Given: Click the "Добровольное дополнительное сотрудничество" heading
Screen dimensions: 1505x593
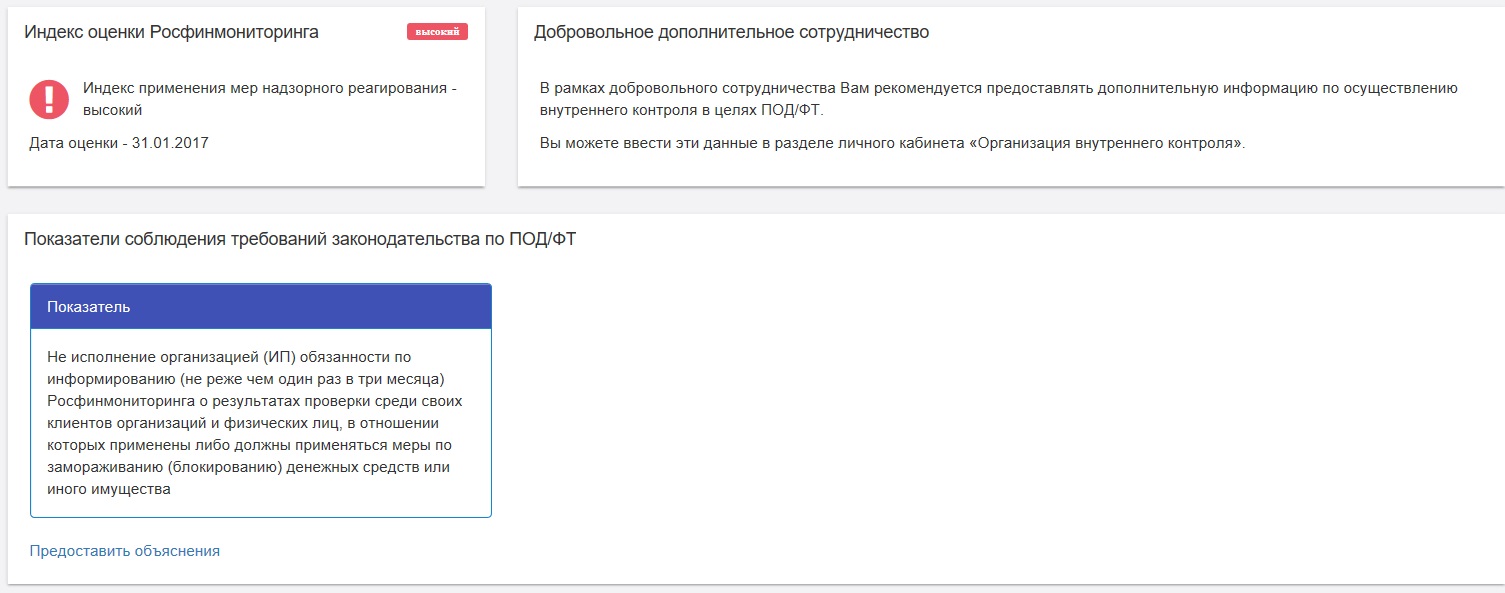Looking at the screenshot, I should click(x=732, y=32).
